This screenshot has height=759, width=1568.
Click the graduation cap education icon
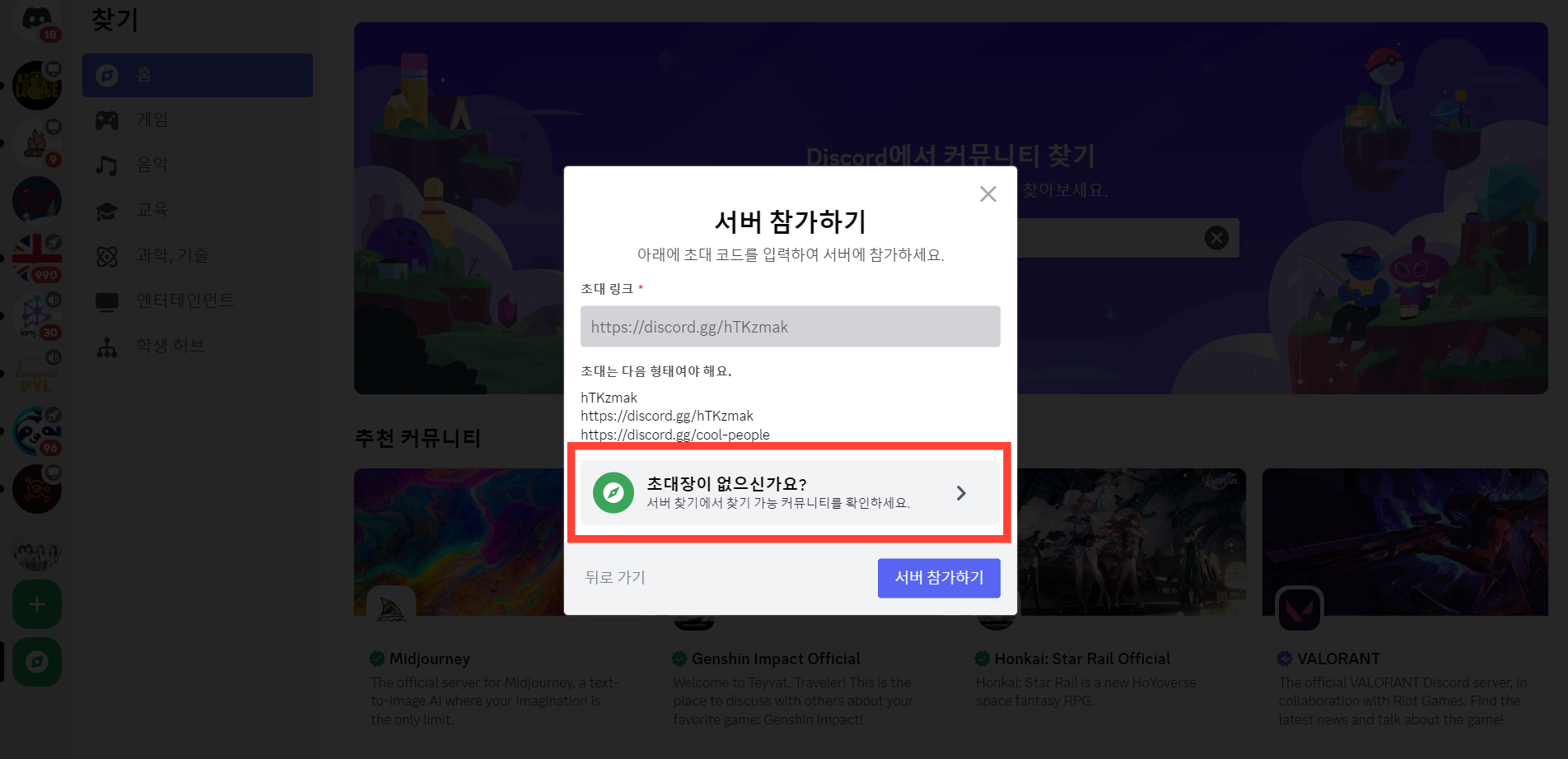(x=107, y=211)
